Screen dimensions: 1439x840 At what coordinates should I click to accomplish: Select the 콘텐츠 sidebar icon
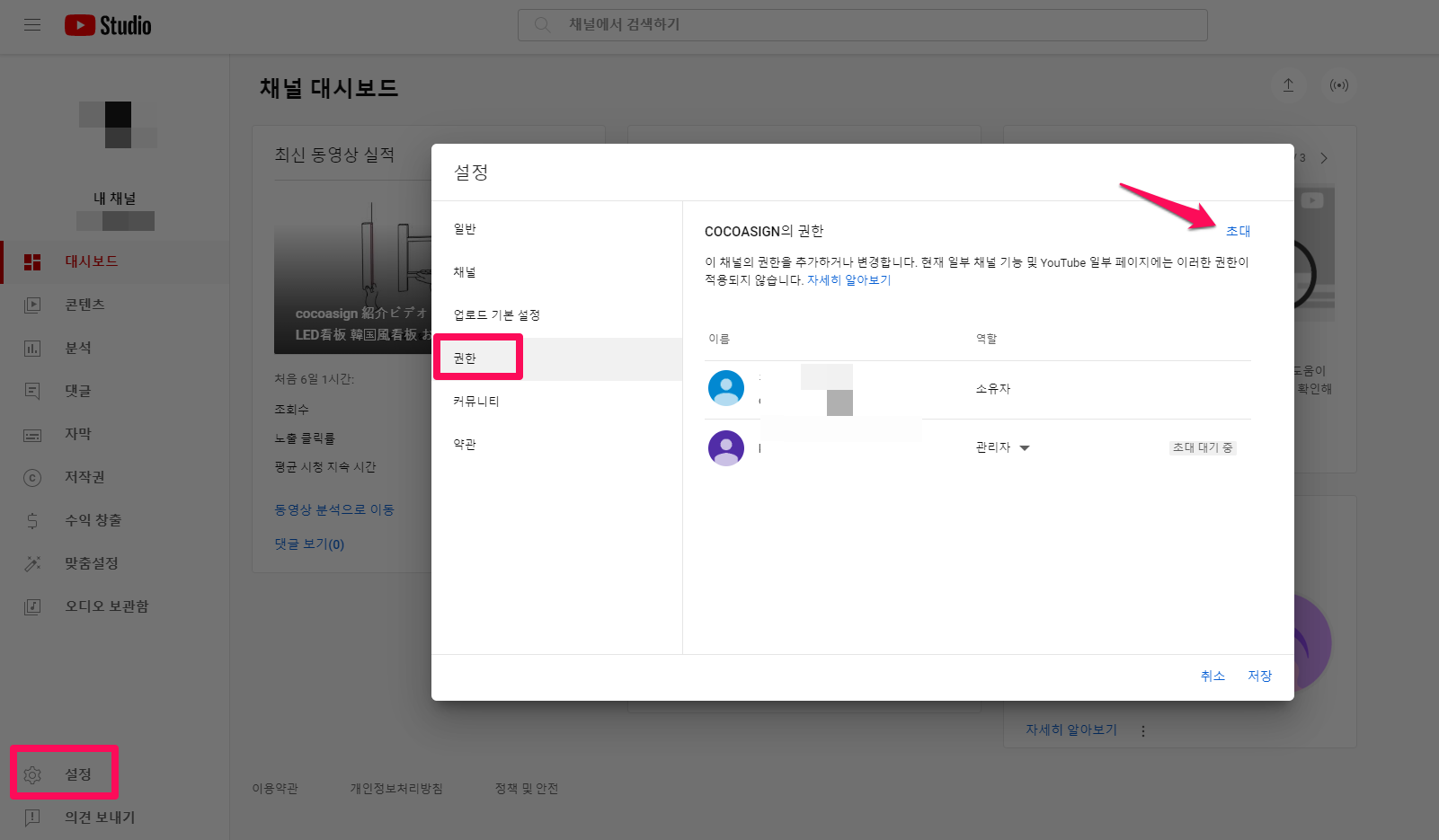click(x=32, y=305)
